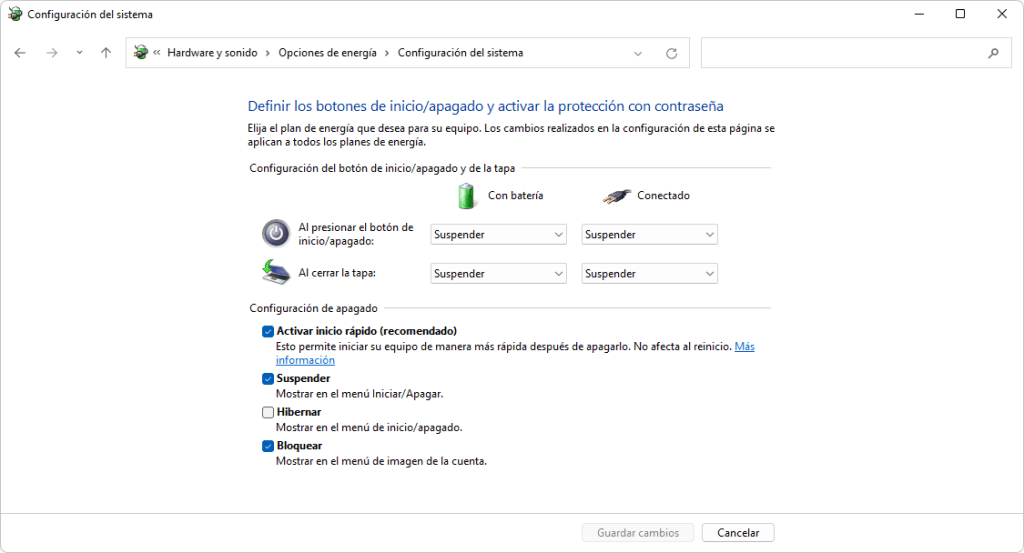Viewport: 1024px width, 553px height.
Task: Enable the Hibernar checkbox
Action: click(x=268, y=413)
